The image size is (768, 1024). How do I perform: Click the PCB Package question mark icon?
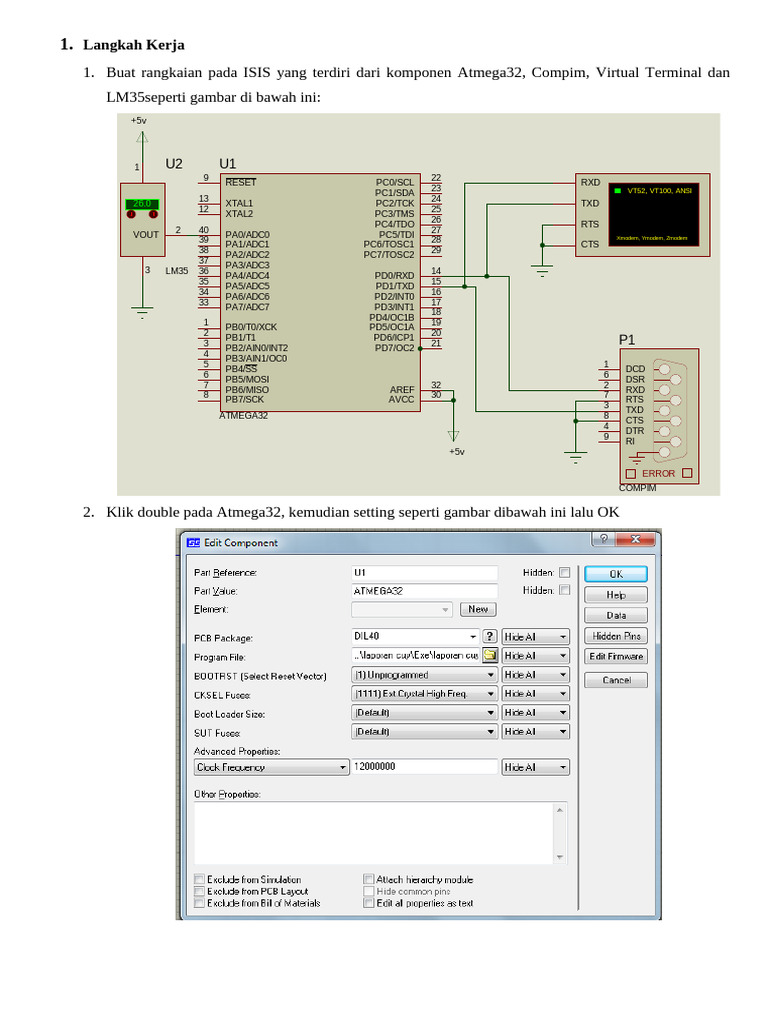pyautogui.click(x=490, y=636)
